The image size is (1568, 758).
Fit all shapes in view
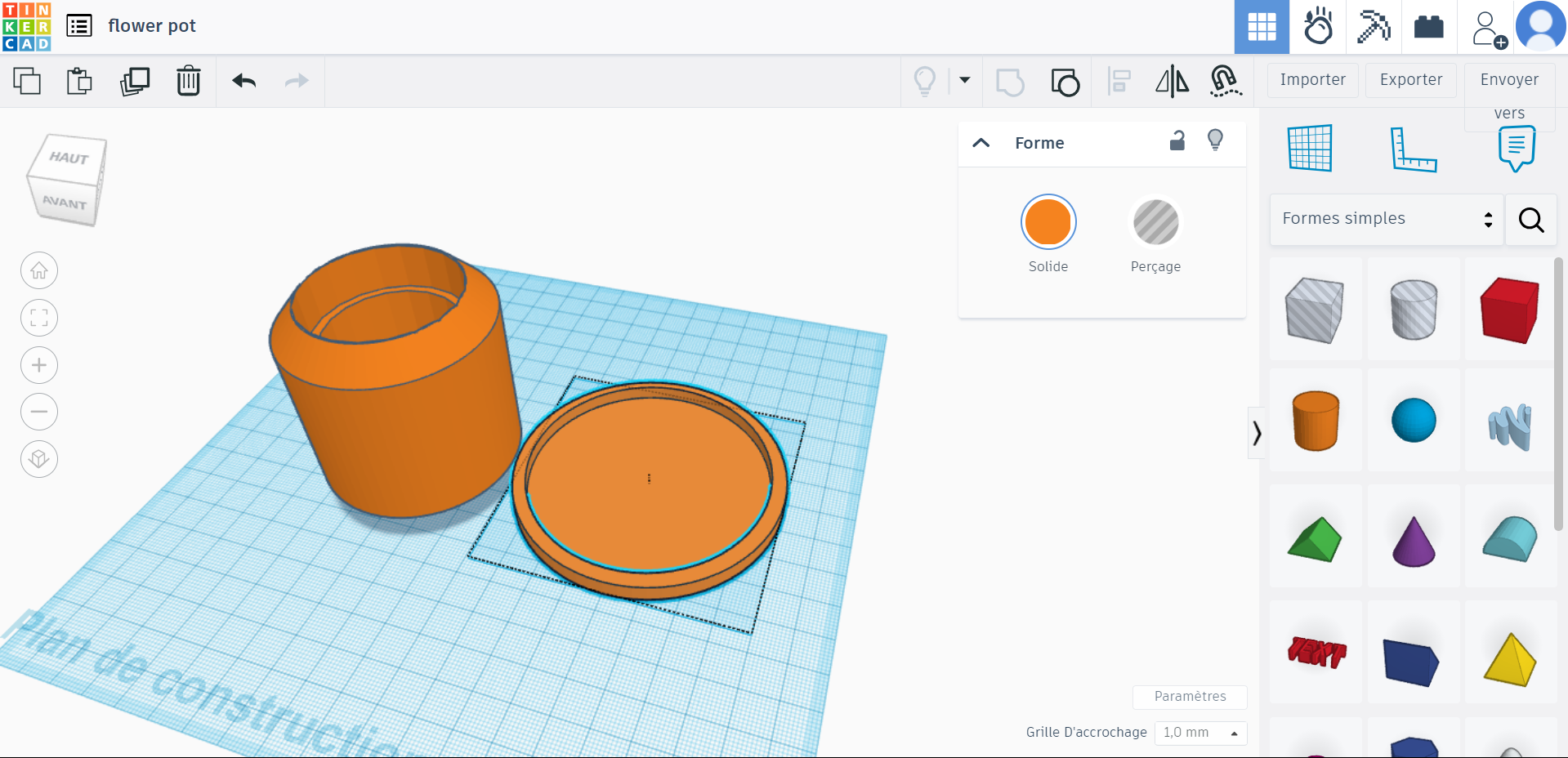coord(39,318)
